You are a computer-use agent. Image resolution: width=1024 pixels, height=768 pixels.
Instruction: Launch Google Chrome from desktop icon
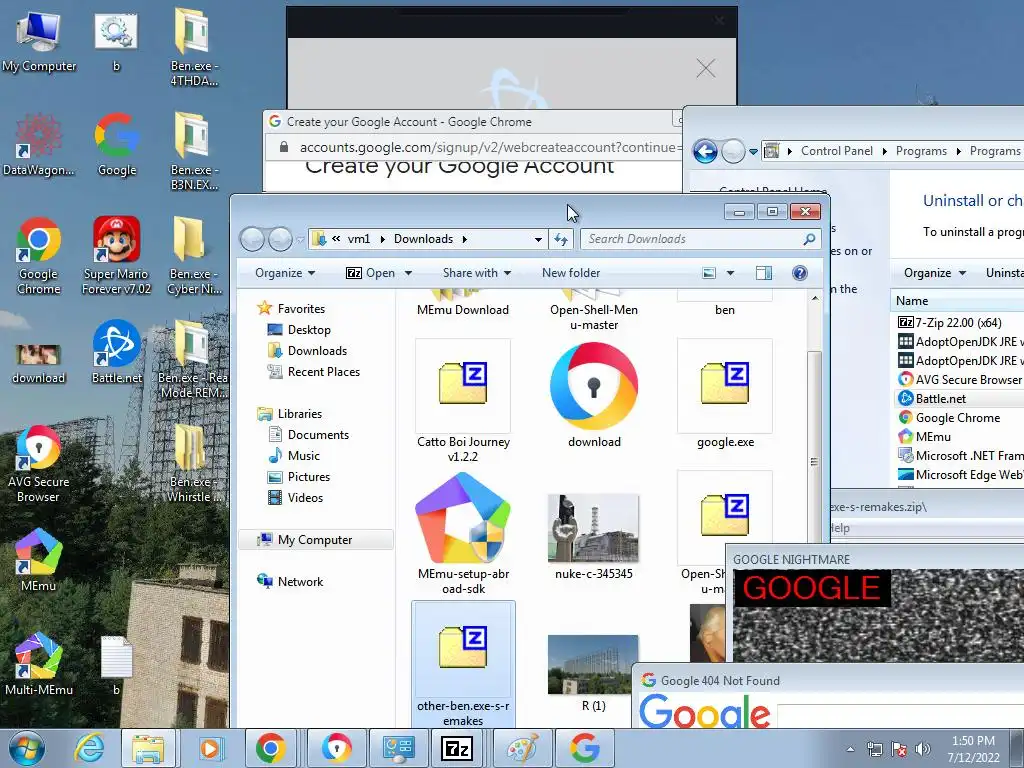[x=39, y=255]
